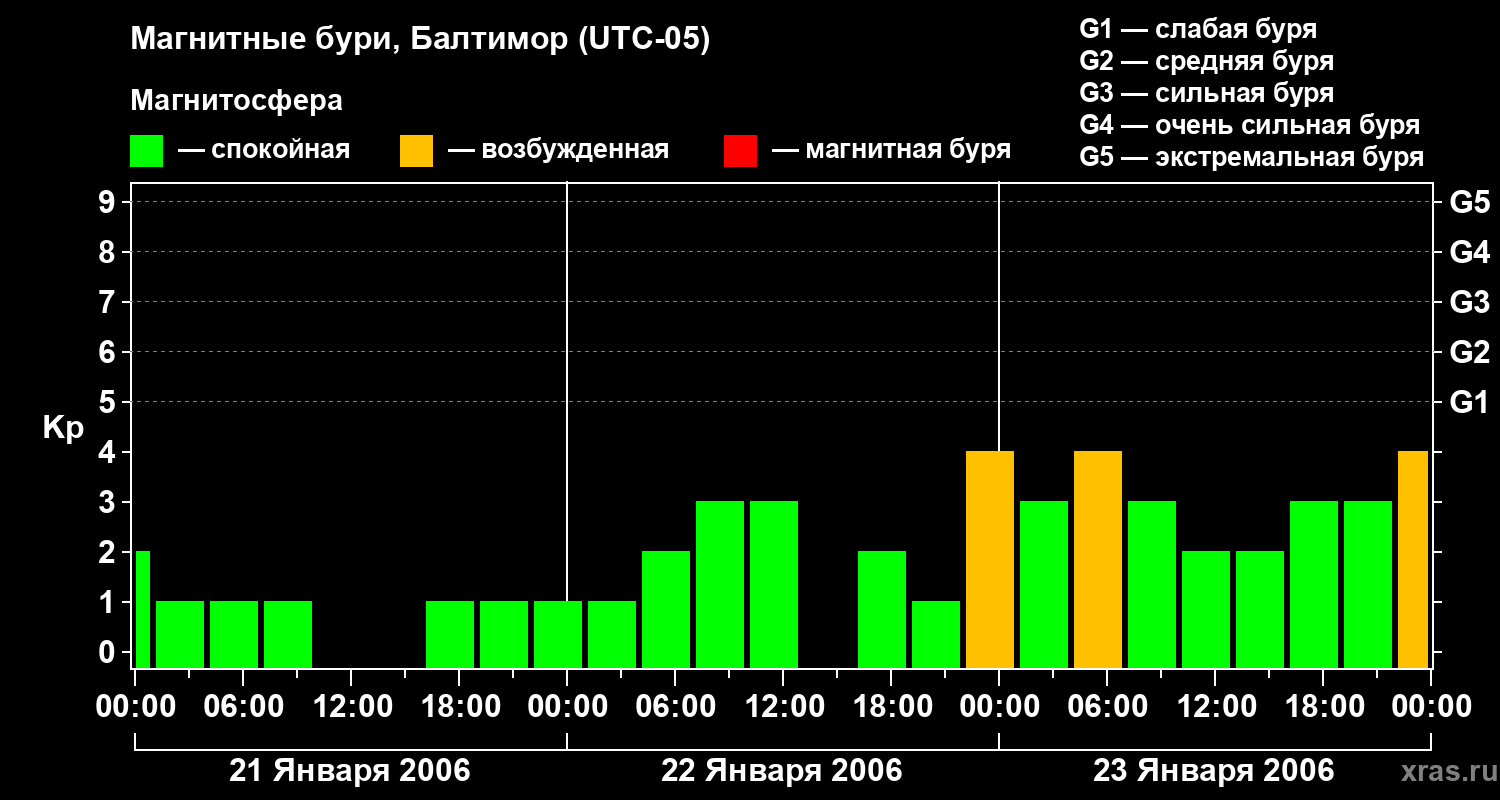Viewport: 1500px width, 800px height.
Task: Click the date label '21 Января 2006'
Action: click(350, 771)
